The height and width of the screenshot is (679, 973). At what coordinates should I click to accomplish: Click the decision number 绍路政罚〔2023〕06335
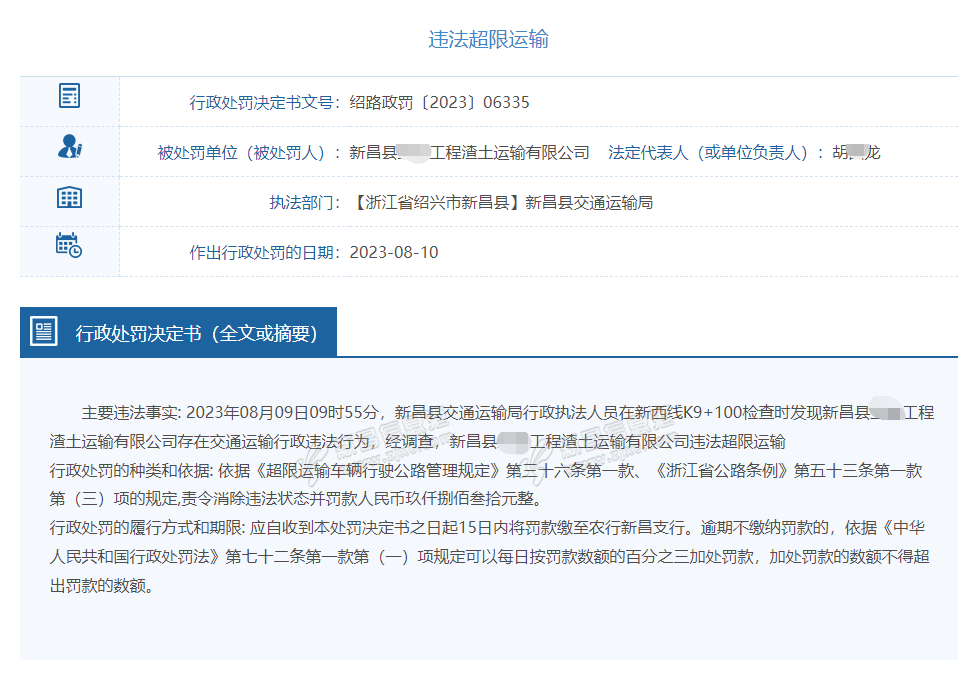[x=439, y=102]
